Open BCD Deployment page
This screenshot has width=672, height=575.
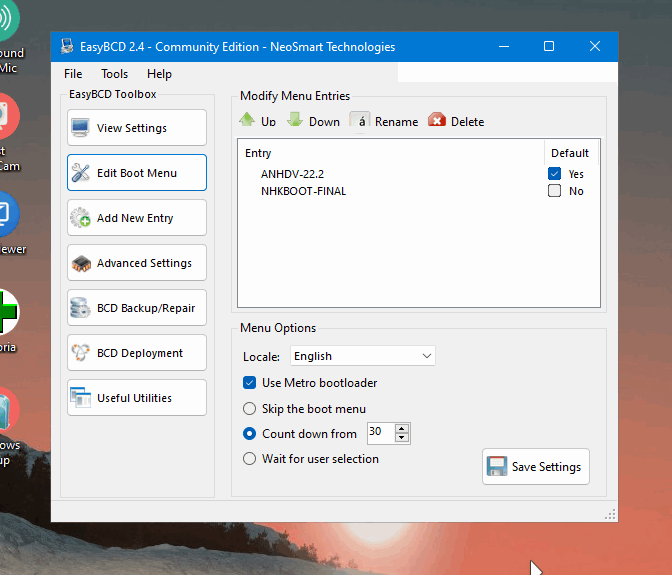tap(137, 353)
